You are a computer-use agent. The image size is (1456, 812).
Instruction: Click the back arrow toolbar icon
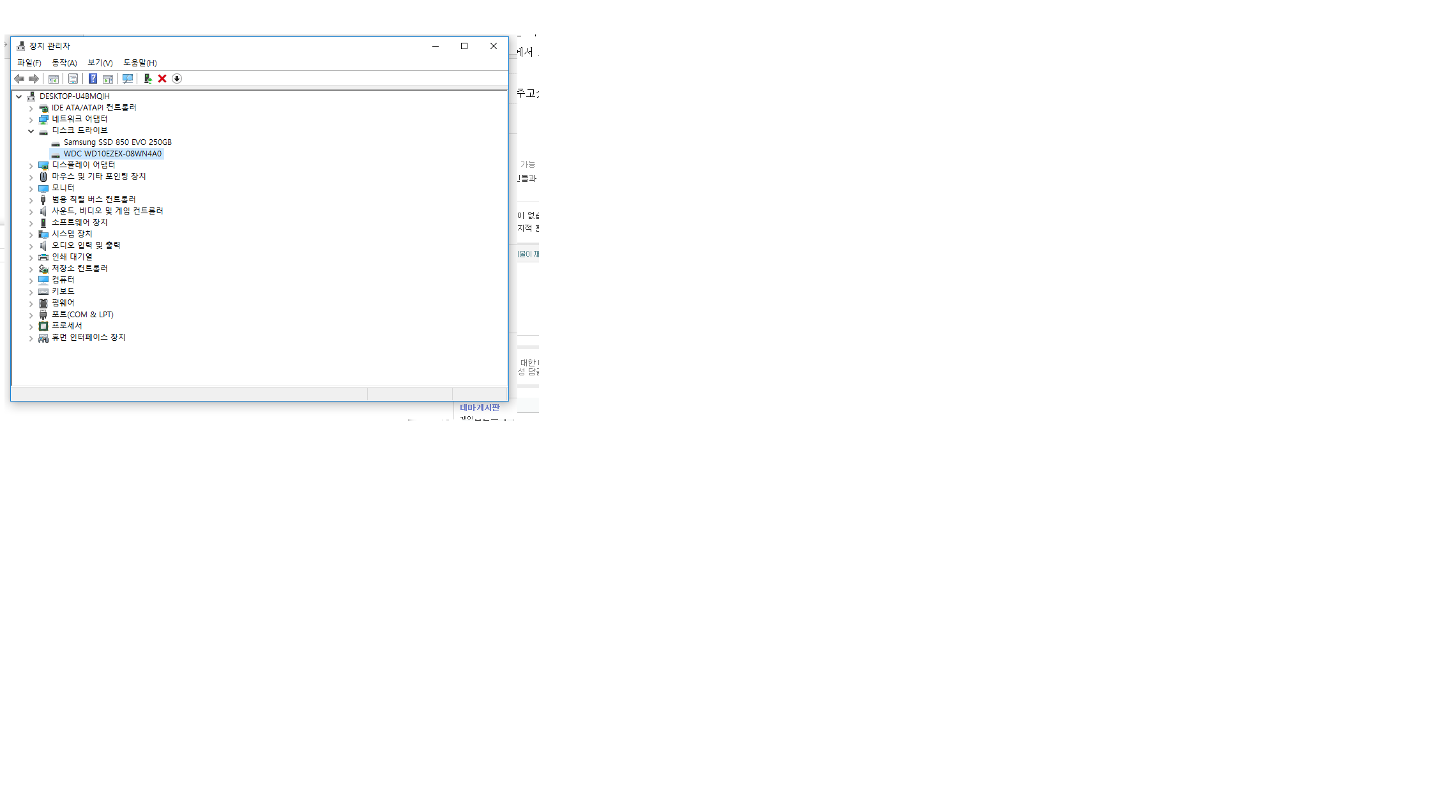coord(19,79)
